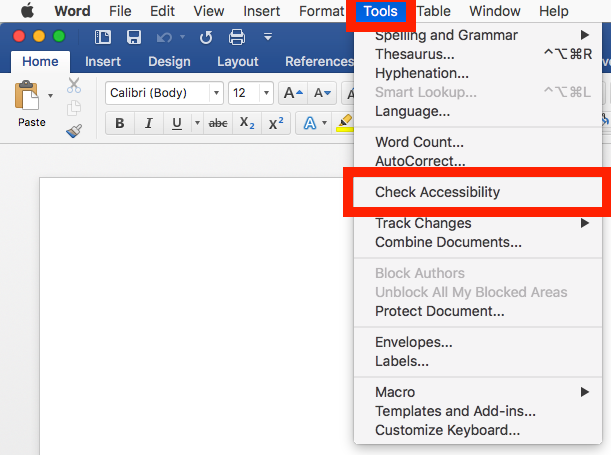Viewport: 611px width, 455px height.
Task: Apply yellow text highlight color
Action: pos(344,123)
